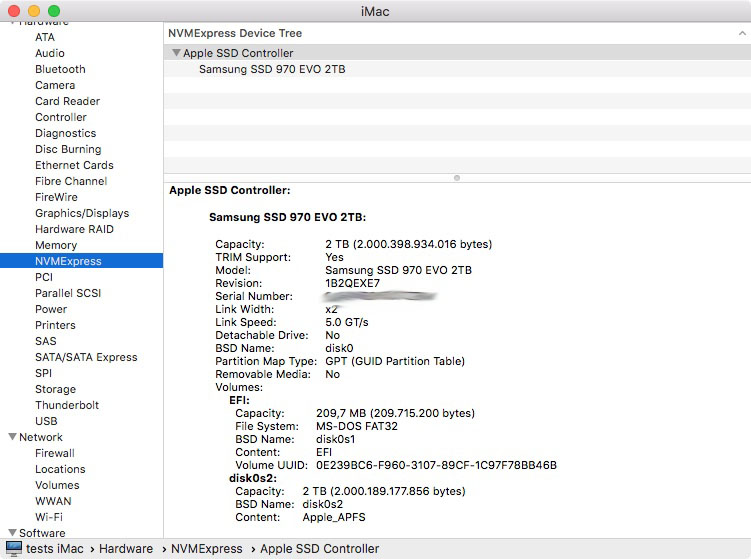Click Apple SSD Controller in the path bar
This screenshot has height=559, width=751.
coord(319,549)
